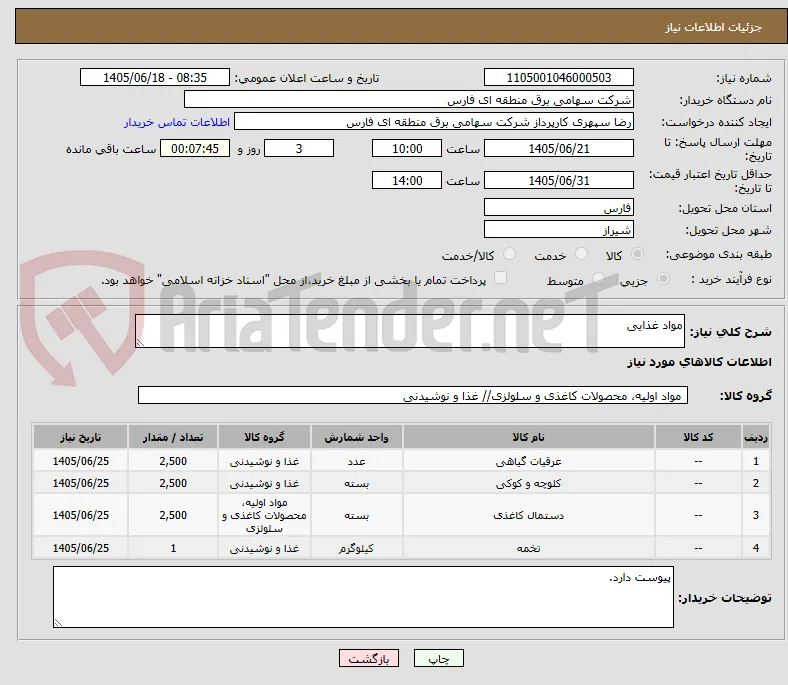Image resolution: width=788 pixels, height=685 pixels.
Task: Select the کالا radio button
Action: [x=637, y=254]
